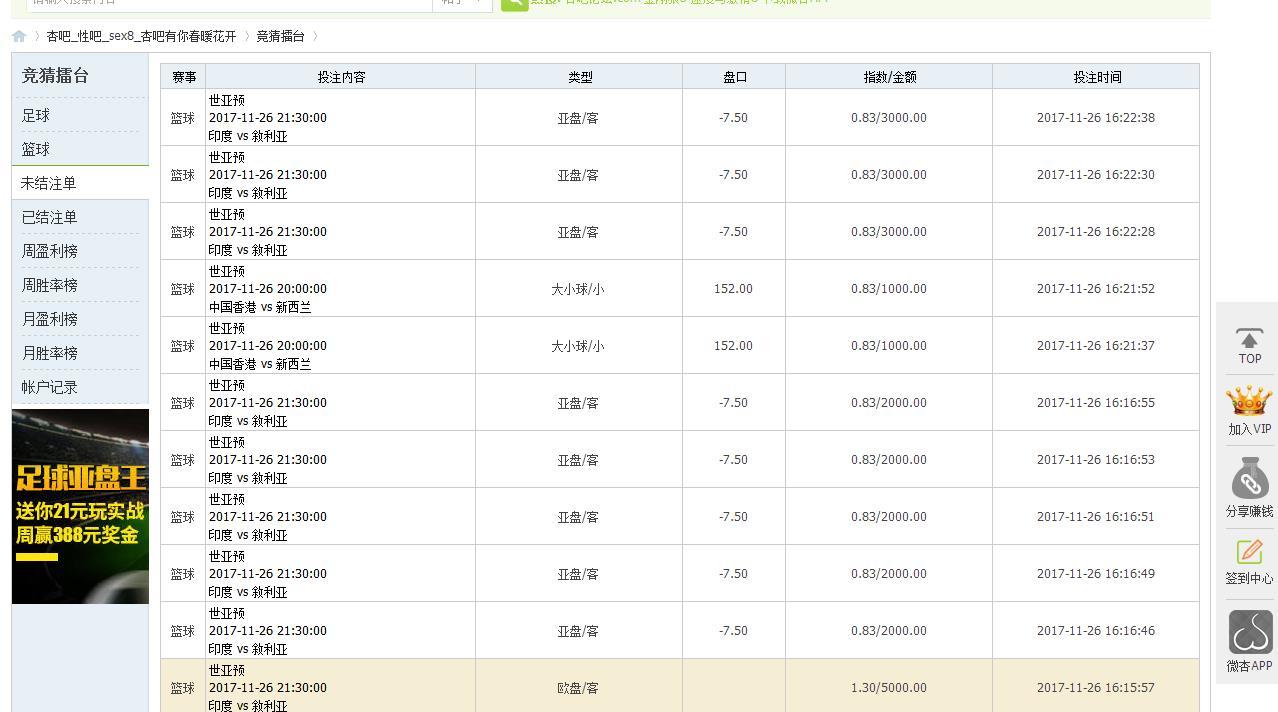
Task: Open 帐户记录 in the sidebar
Action: coord(50,388)
